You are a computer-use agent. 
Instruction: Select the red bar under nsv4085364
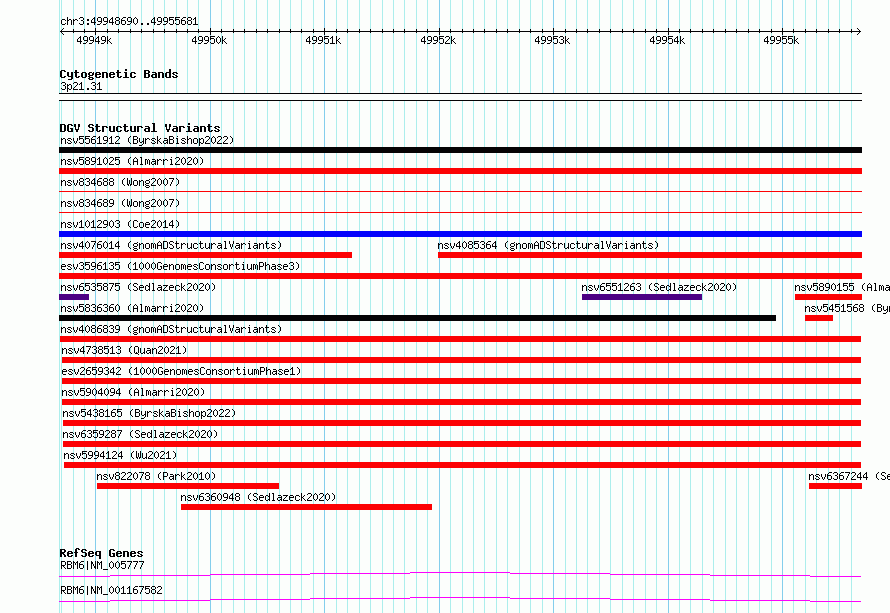650,255
